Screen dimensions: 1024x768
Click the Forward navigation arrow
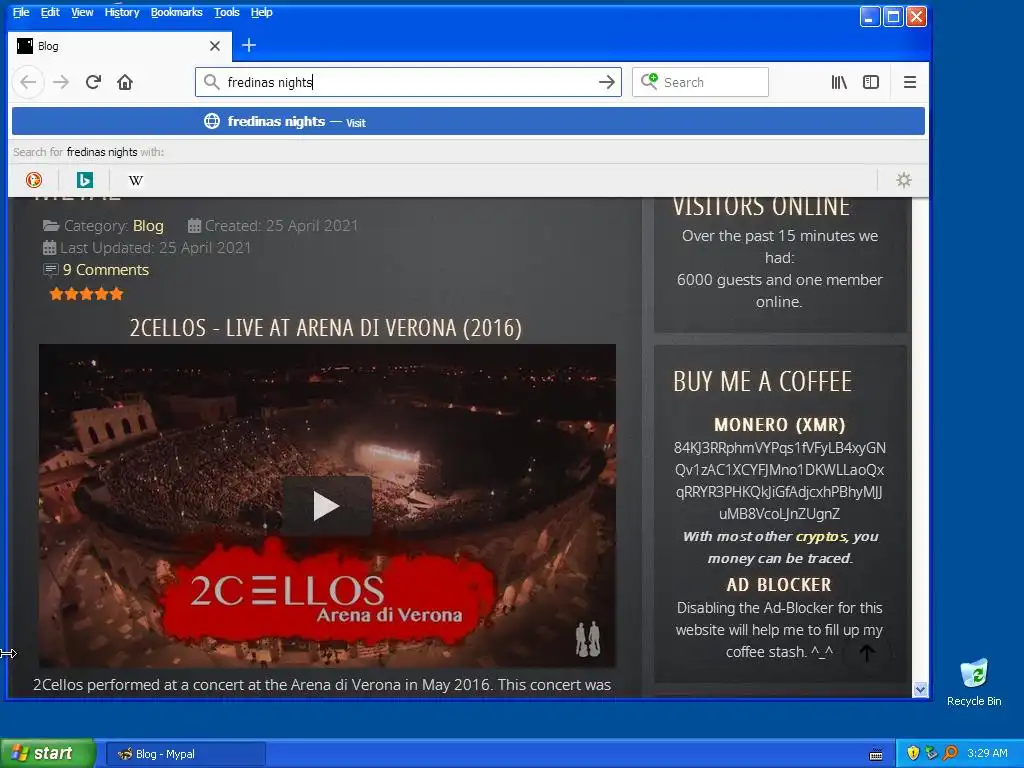[x=61, y=82]
